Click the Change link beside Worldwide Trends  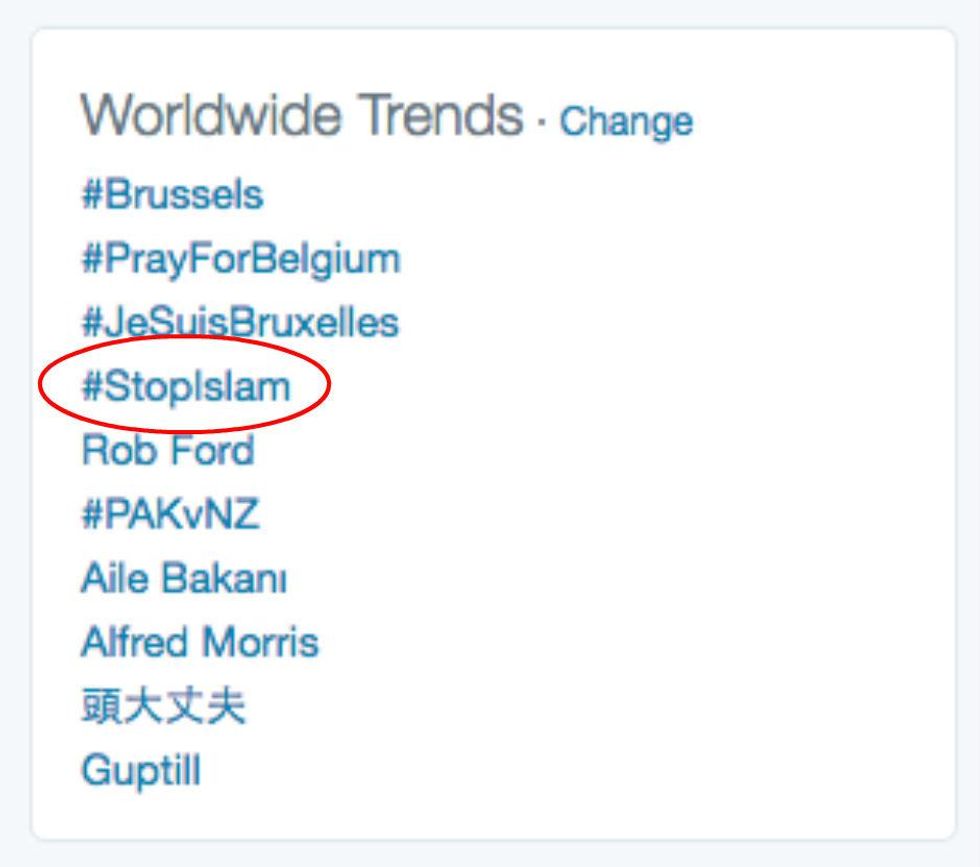coord(626,121)
